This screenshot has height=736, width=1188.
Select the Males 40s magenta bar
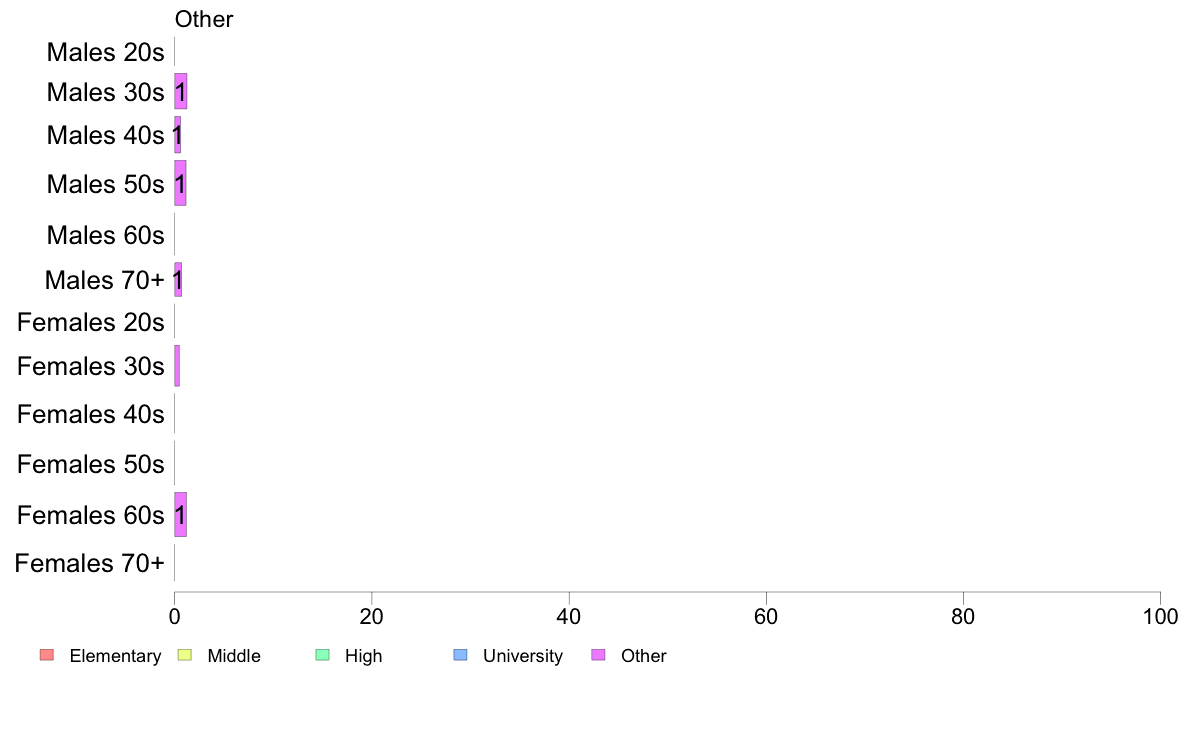[x=178, y=135]
